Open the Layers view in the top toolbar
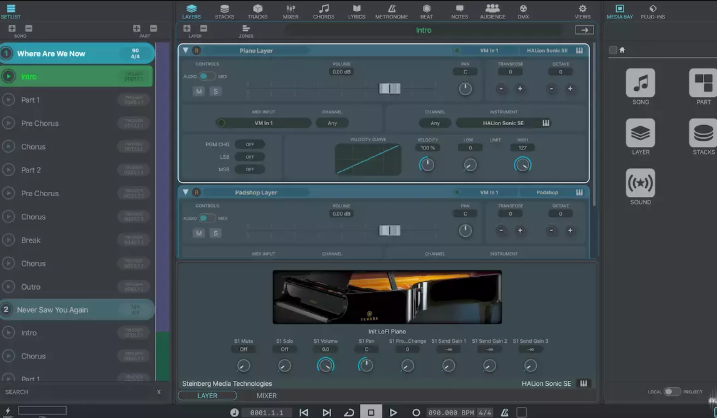Screen dimensions: 717x418 pyautogui.click(x=192, y=11)
